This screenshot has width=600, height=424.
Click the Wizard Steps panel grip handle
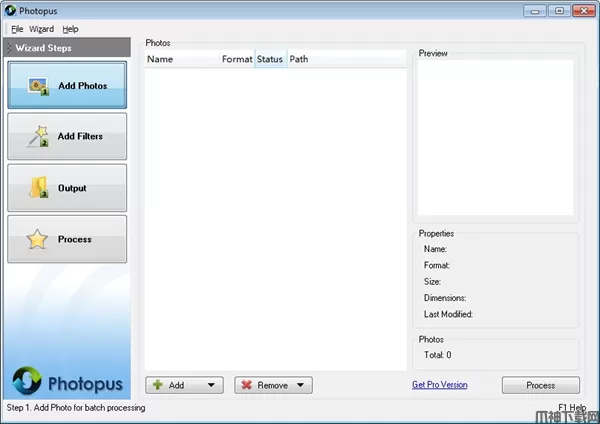click(x=9, y=48)
